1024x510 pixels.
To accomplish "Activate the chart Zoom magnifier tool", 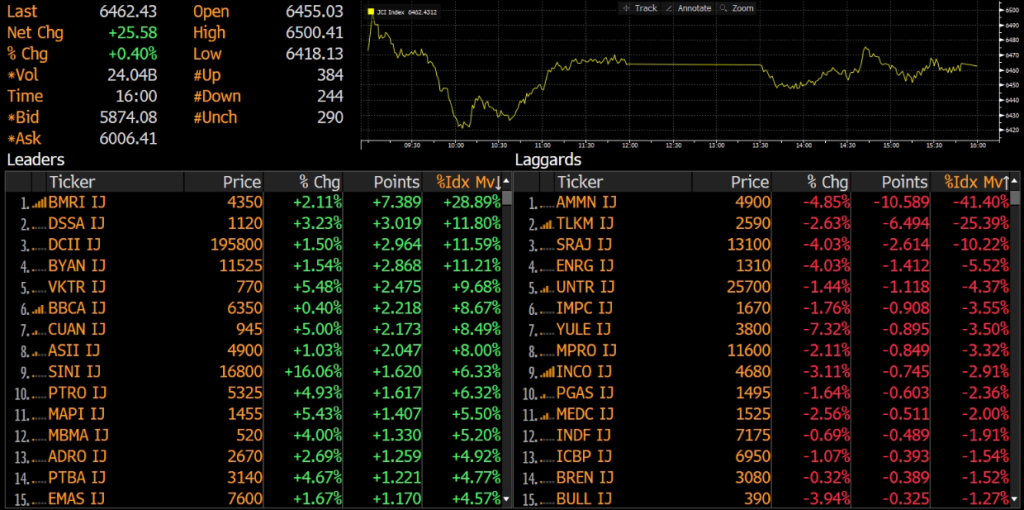I will point(736,8).
